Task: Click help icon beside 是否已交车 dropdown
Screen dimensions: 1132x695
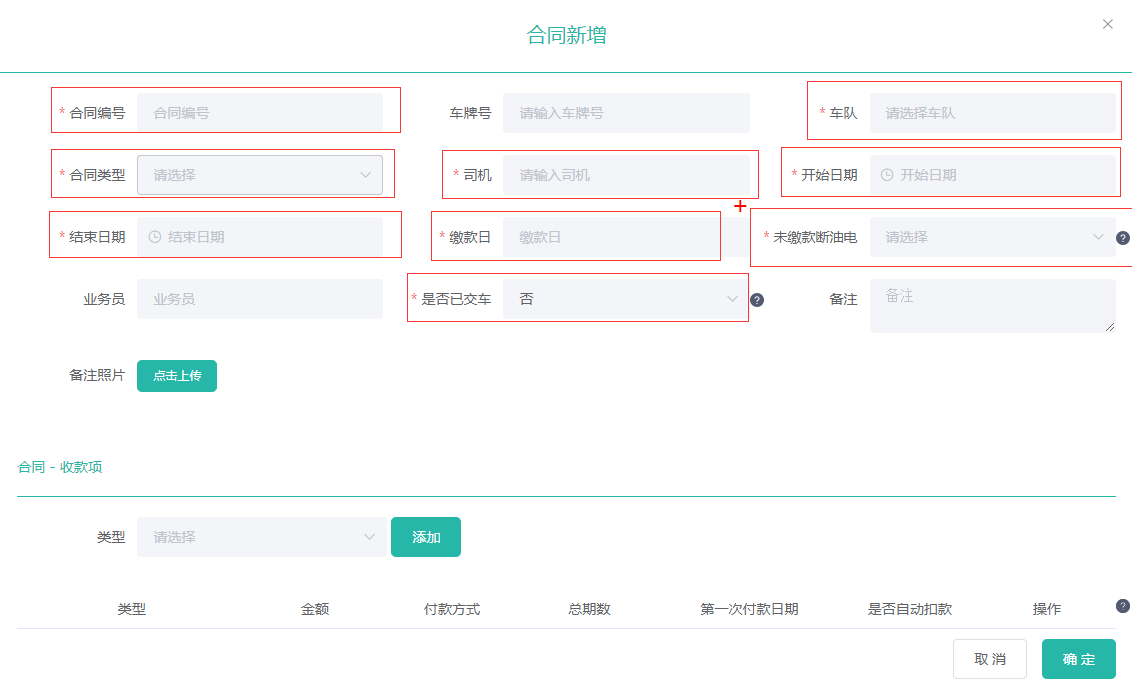Action: coord(756,300)
